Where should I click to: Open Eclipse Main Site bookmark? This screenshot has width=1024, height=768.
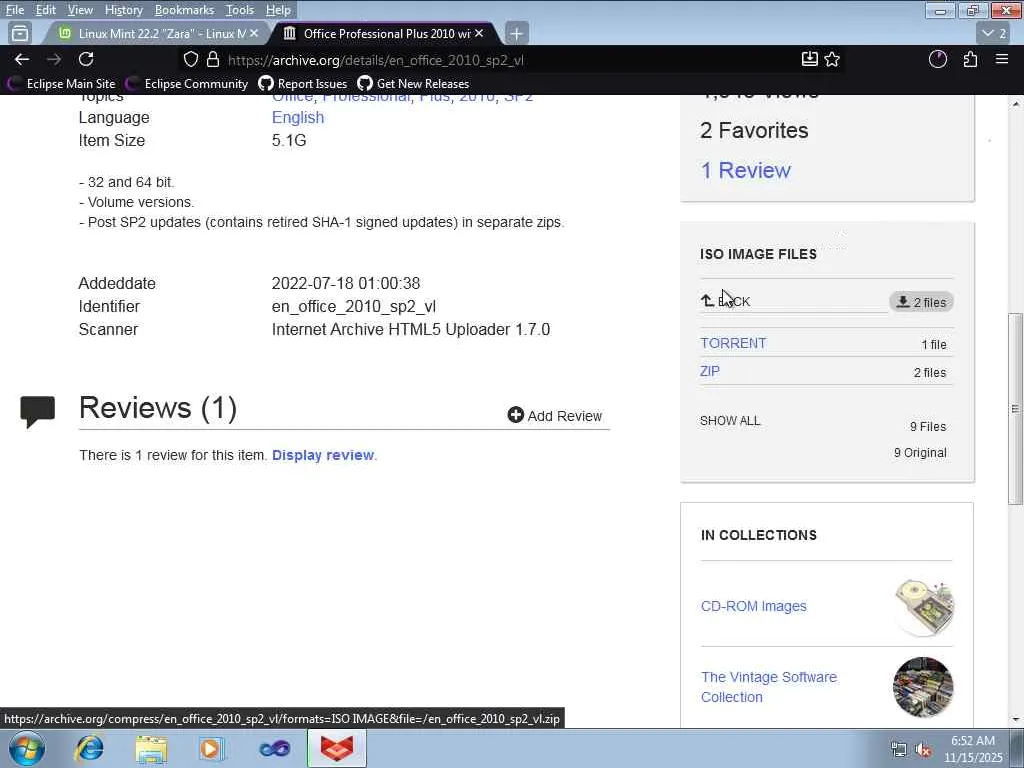pos(61,84)
